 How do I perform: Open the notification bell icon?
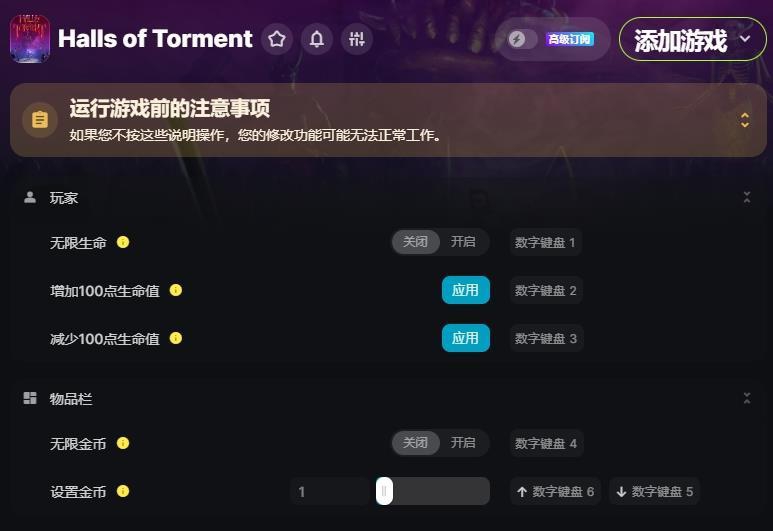click(317, 39)
